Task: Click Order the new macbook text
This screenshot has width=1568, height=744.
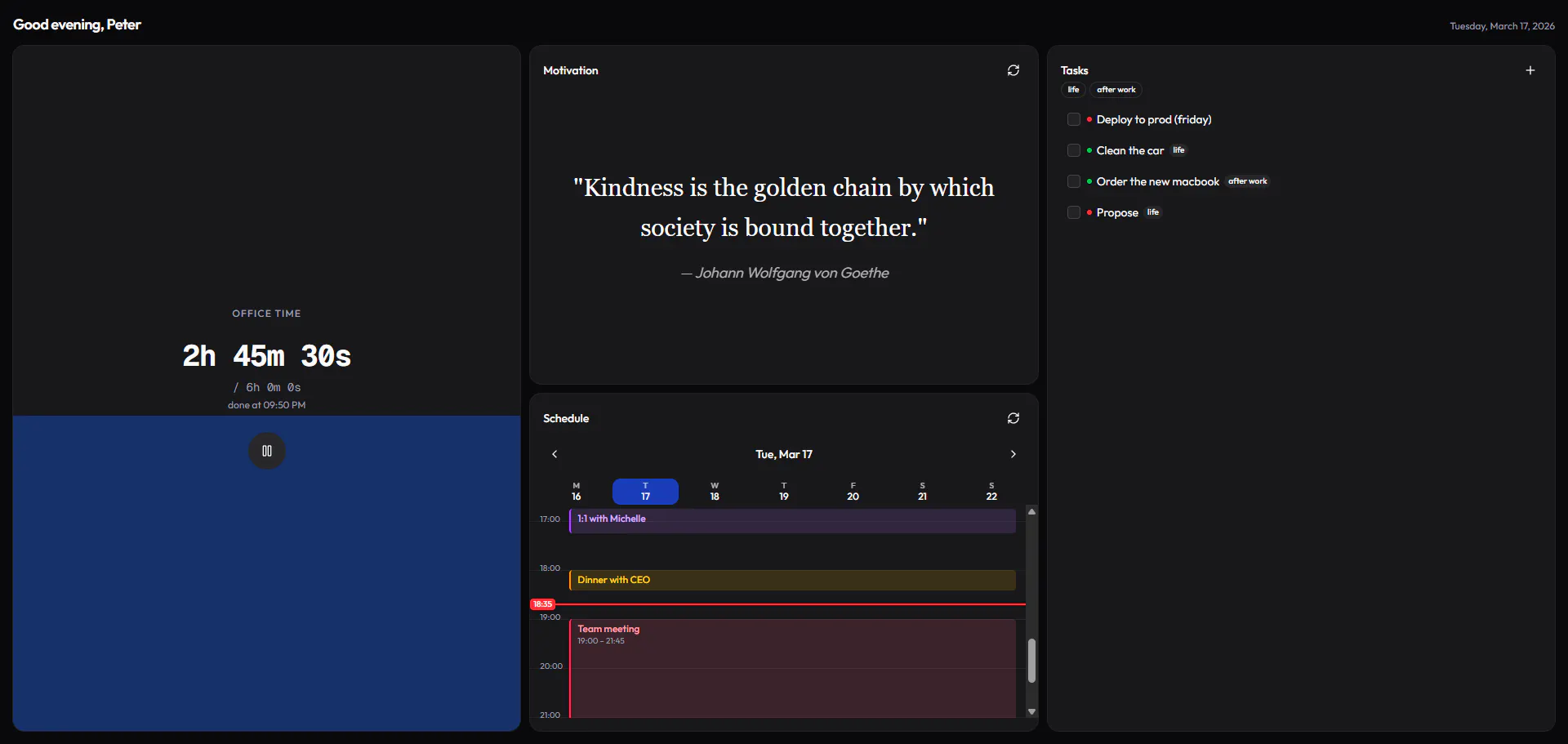Action: [x=1158, y=181]
